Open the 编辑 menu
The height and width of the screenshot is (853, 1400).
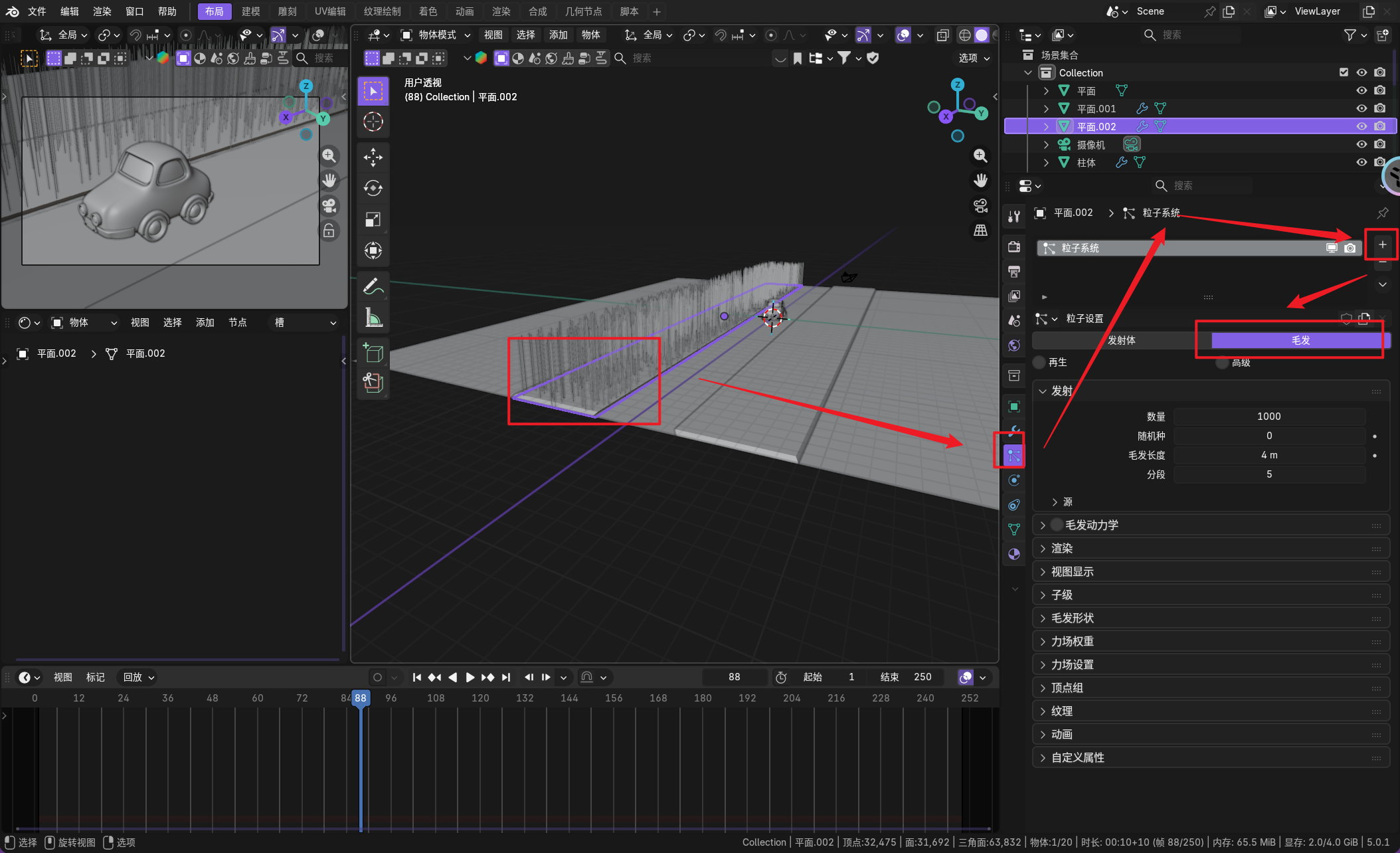(69, 11)
